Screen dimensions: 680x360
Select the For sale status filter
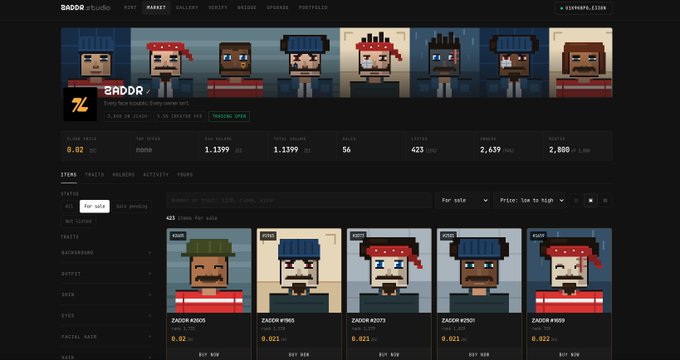click(95, 206)
